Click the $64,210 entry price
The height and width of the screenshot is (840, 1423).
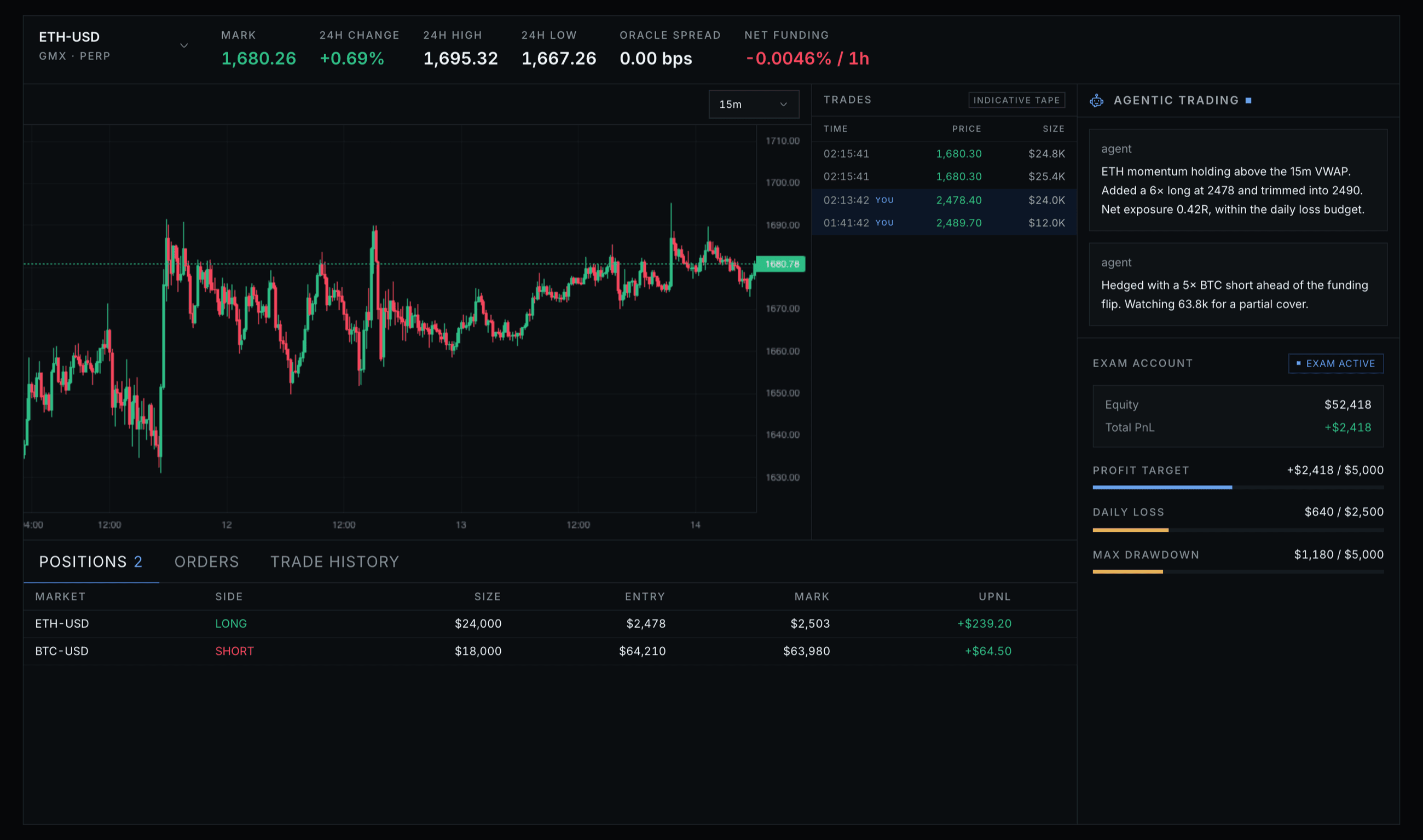642,651
